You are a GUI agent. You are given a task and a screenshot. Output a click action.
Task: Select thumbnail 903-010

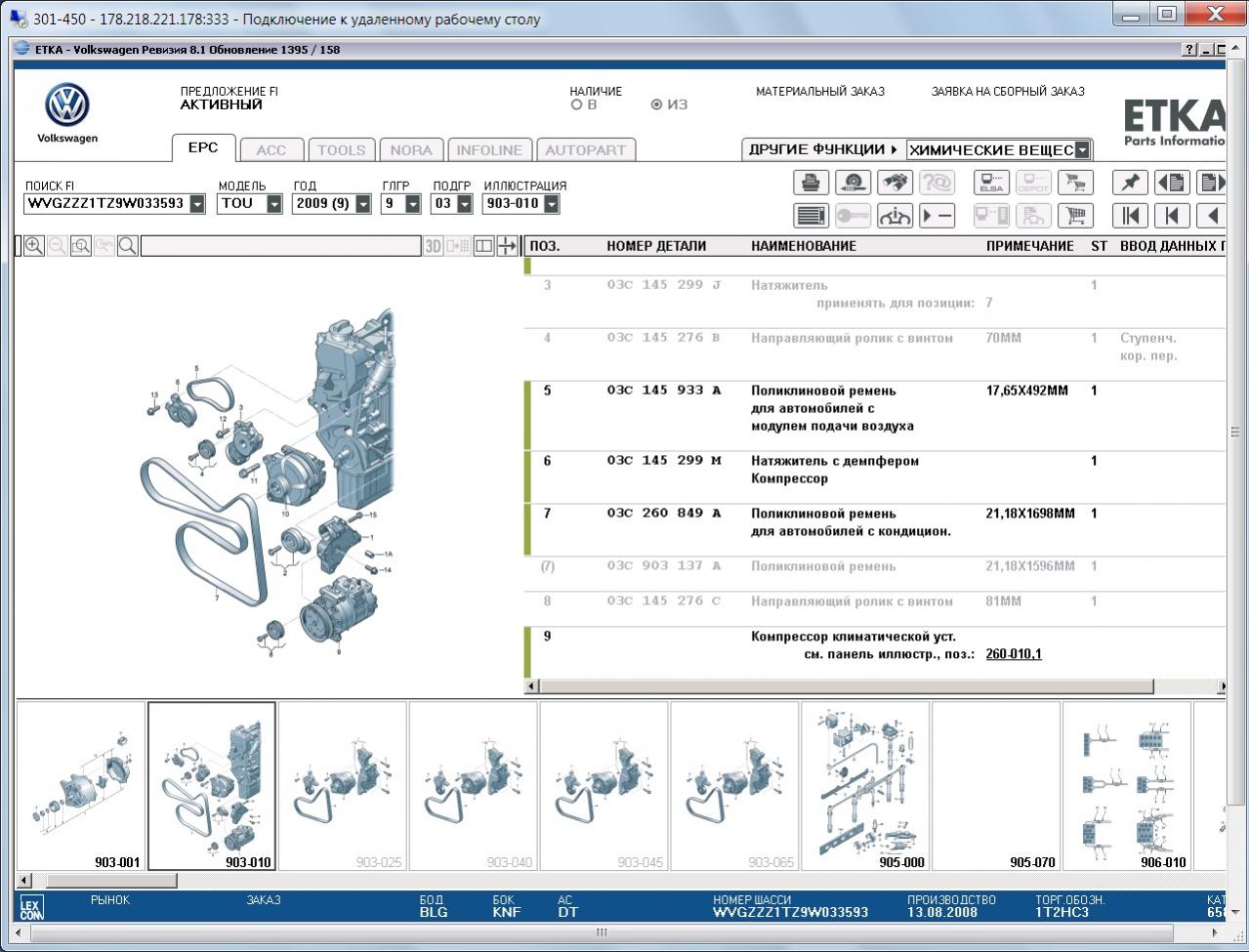click(212, 786)
